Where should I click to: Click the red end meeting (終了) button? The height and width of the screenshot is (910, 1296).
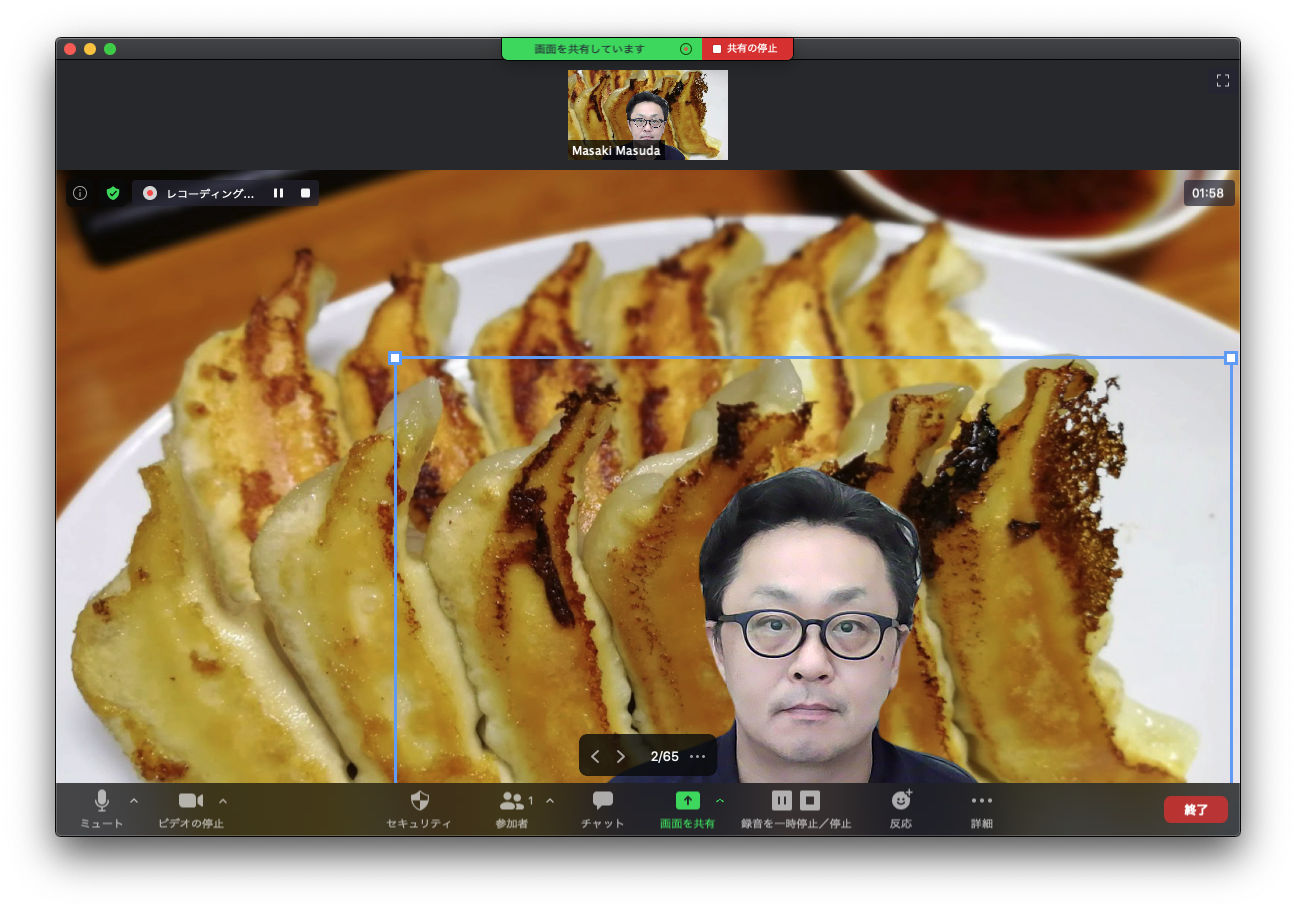1195,809
